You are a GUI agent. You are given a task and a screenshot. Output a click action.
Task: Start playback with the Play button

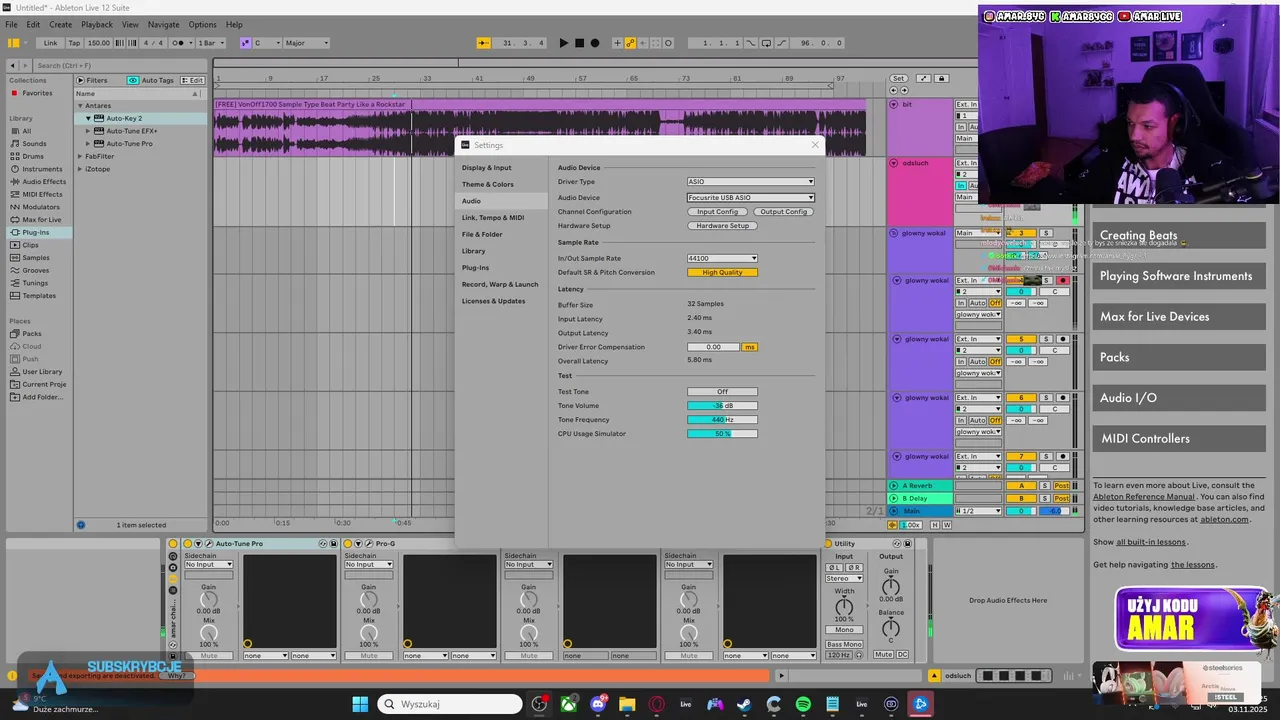564,43
